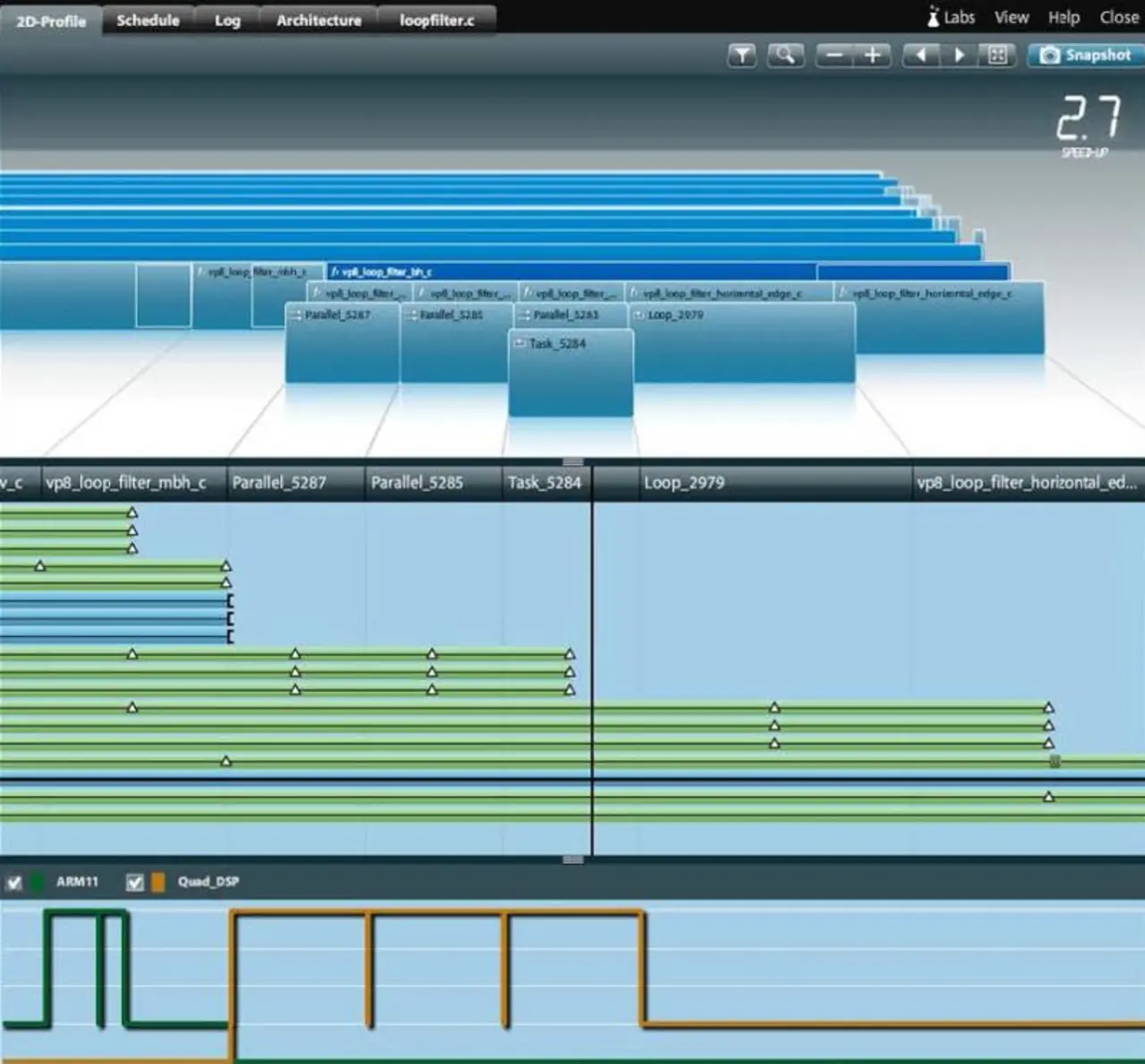The image size is (1145, 1064).
Task: Navigate back with the left arrow
Action: (920, 55)
